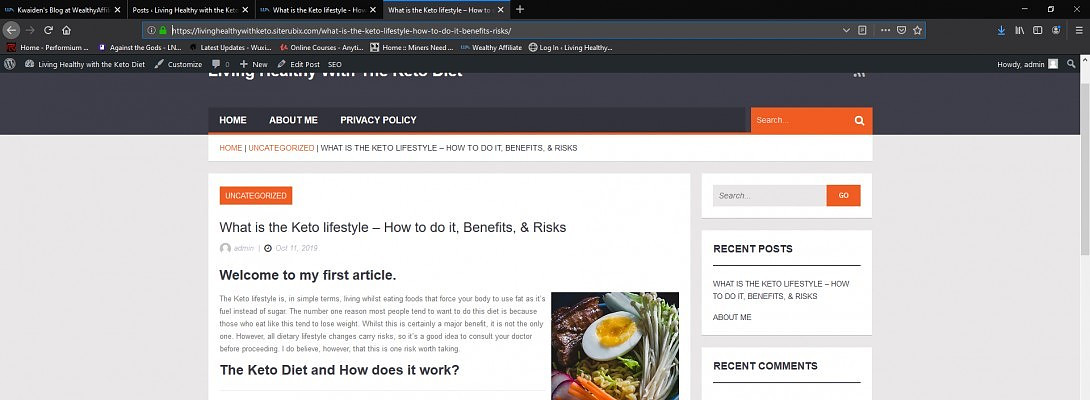Image resolution: width=1090 pixels, height=400 pixels.
Task: Close the Kwaiden's Blog tab
Action: pos(117,10)
